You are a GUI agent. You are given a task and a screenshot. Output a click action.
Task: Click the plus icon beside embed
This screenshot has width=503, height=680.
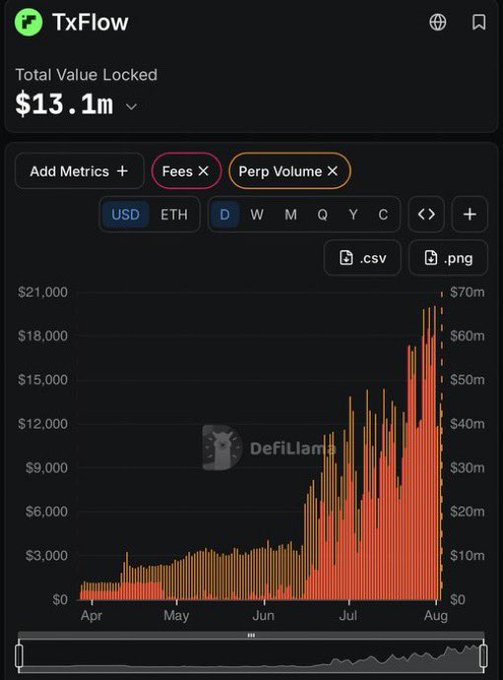click(x=470, y=214)
